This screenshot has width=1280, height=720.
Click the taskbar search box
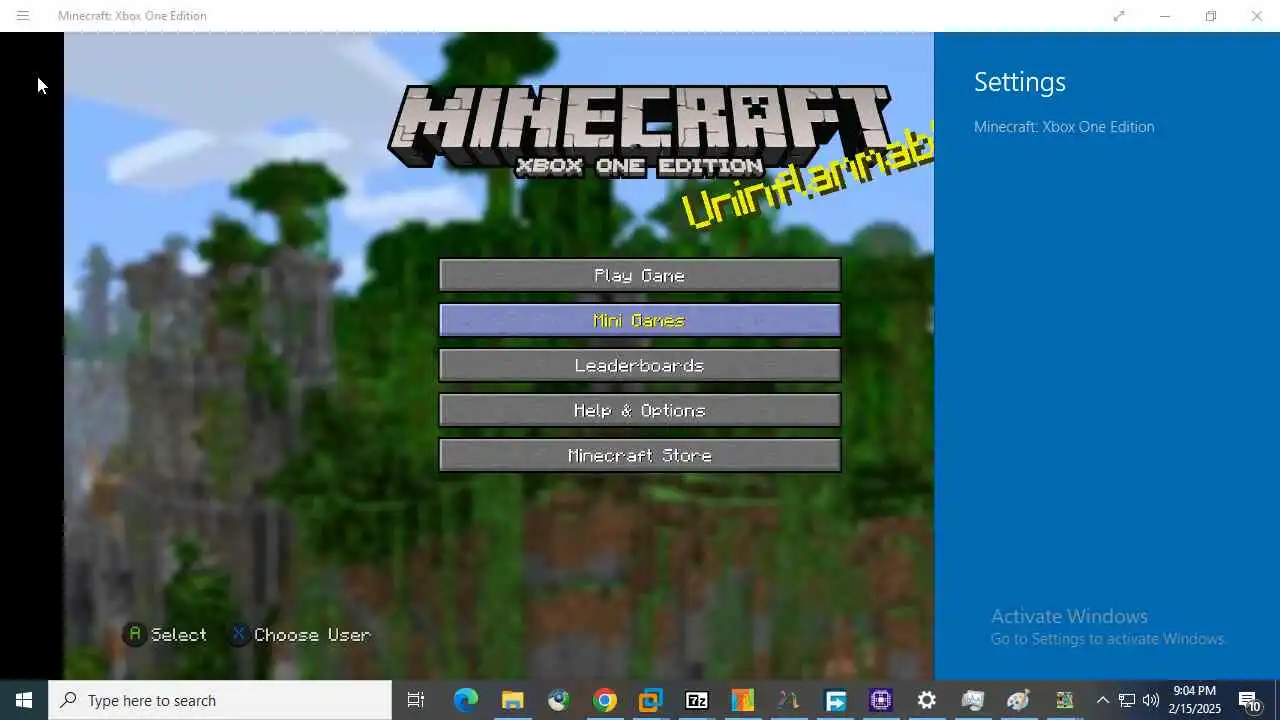click(x=220, y=700)
